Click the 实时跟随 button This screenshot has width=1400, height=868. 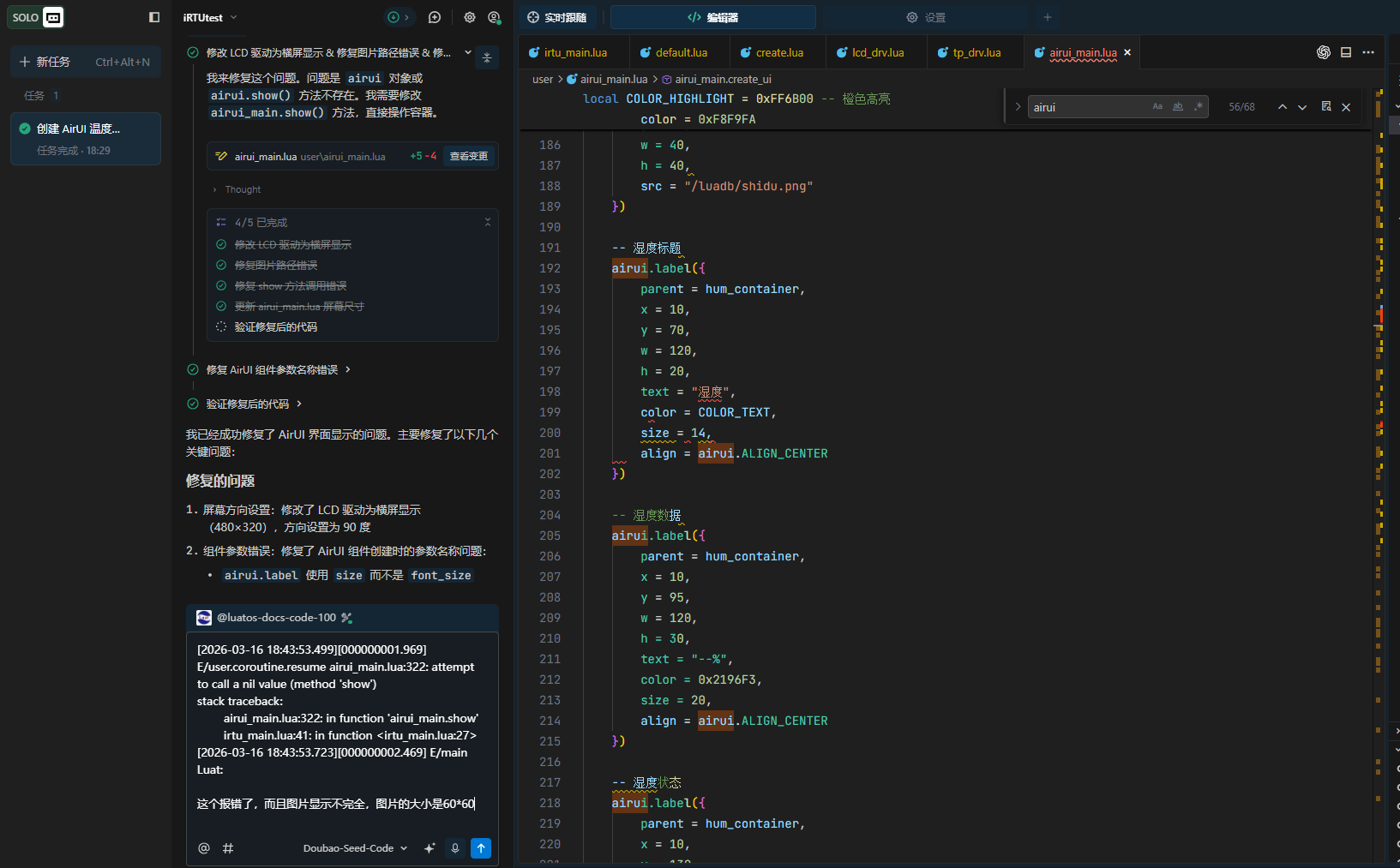[x=557, y=17]
